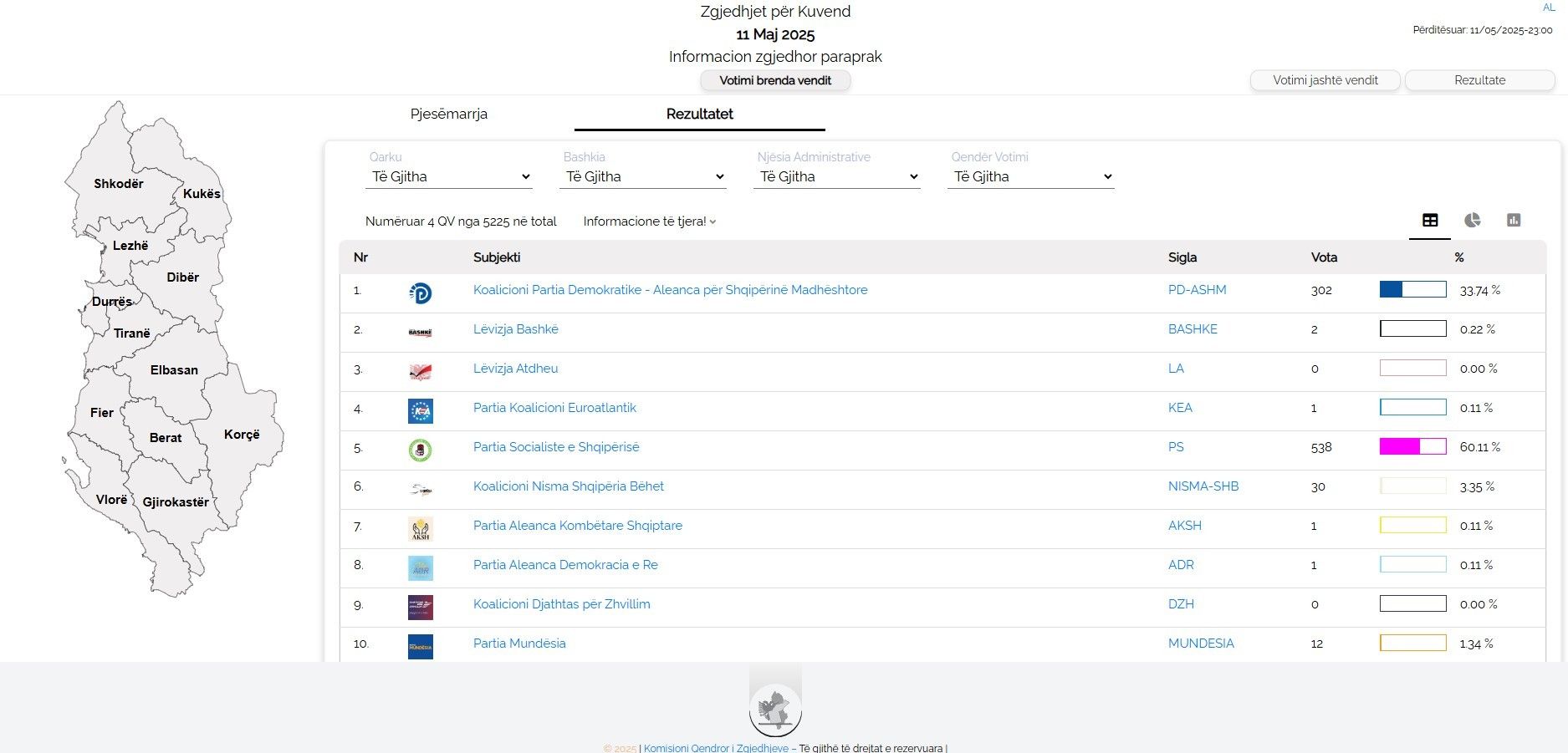This screenshot has height=753, width=1568.
Task: Click the KEA party logo
Action: tap(420, 410)
